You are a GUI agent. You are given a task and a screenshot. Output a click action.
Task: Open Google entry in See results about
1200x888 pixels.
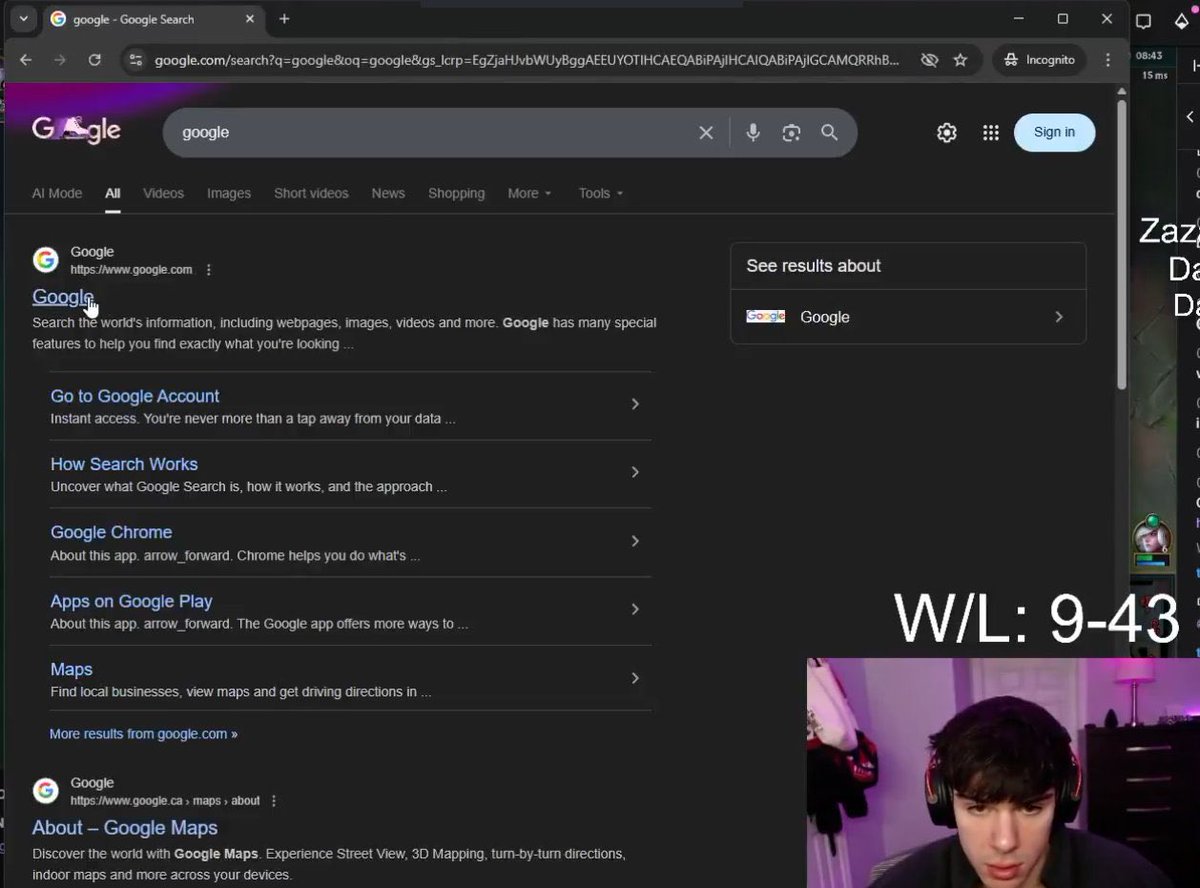pyautogui.click(x=908, y=317)
